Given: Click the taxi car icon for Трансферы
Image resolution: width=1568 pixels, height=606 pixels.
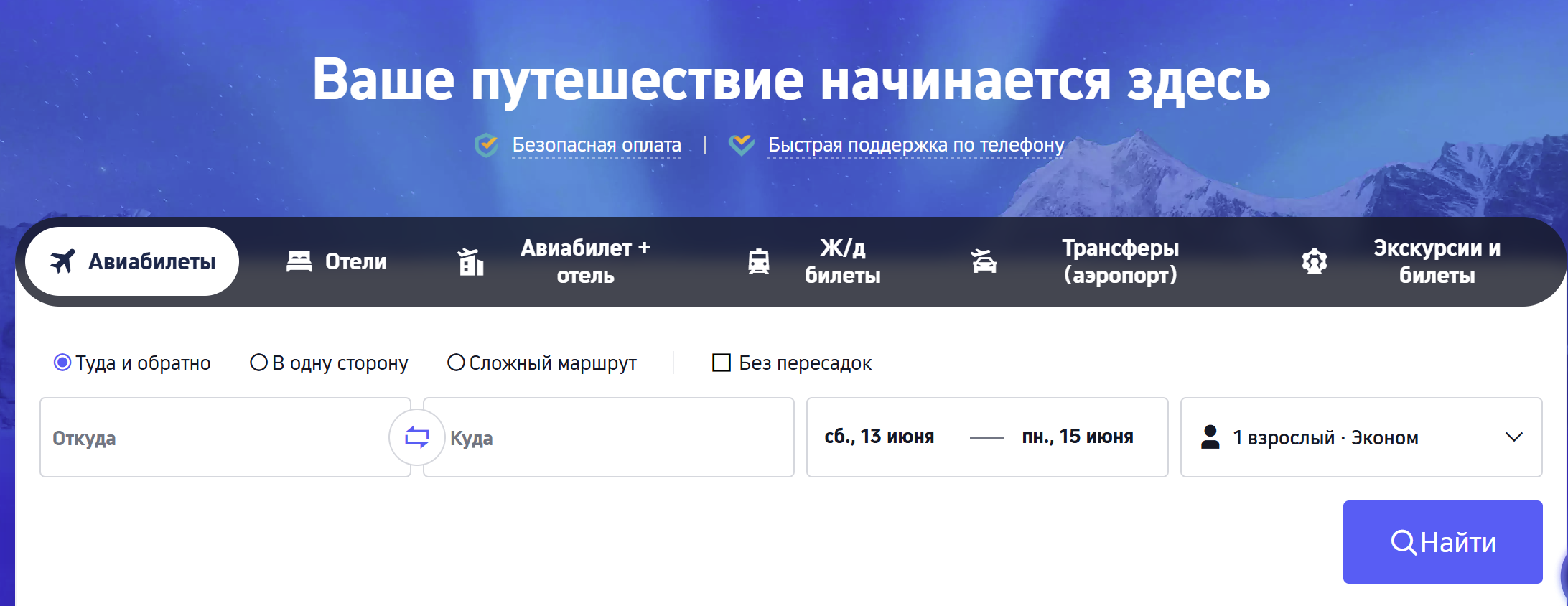Looking at the screenshot, I should (984, 261).
